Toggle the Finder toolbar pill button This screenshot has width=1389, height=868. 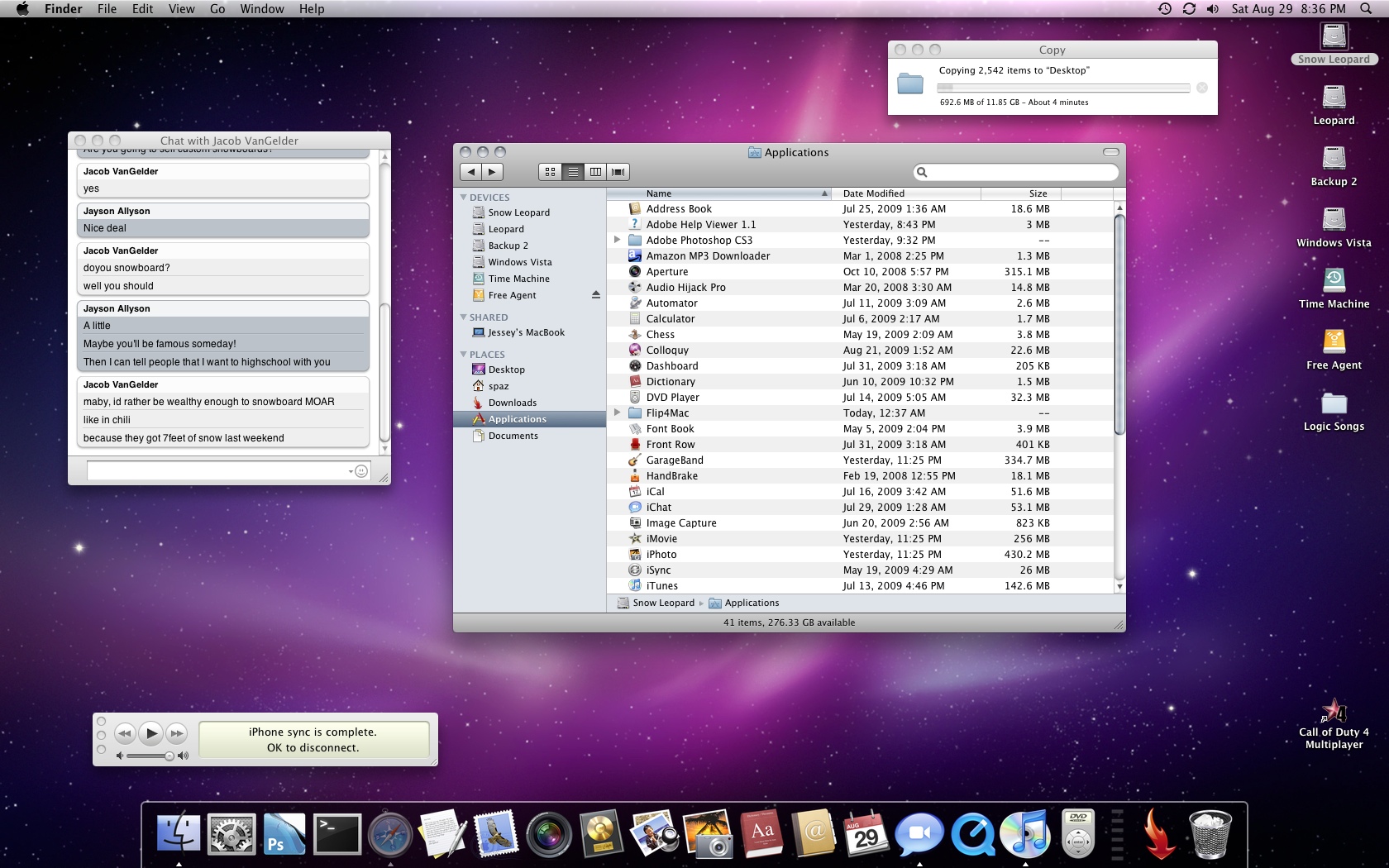pyautogui.click(x=1110, y=152)
